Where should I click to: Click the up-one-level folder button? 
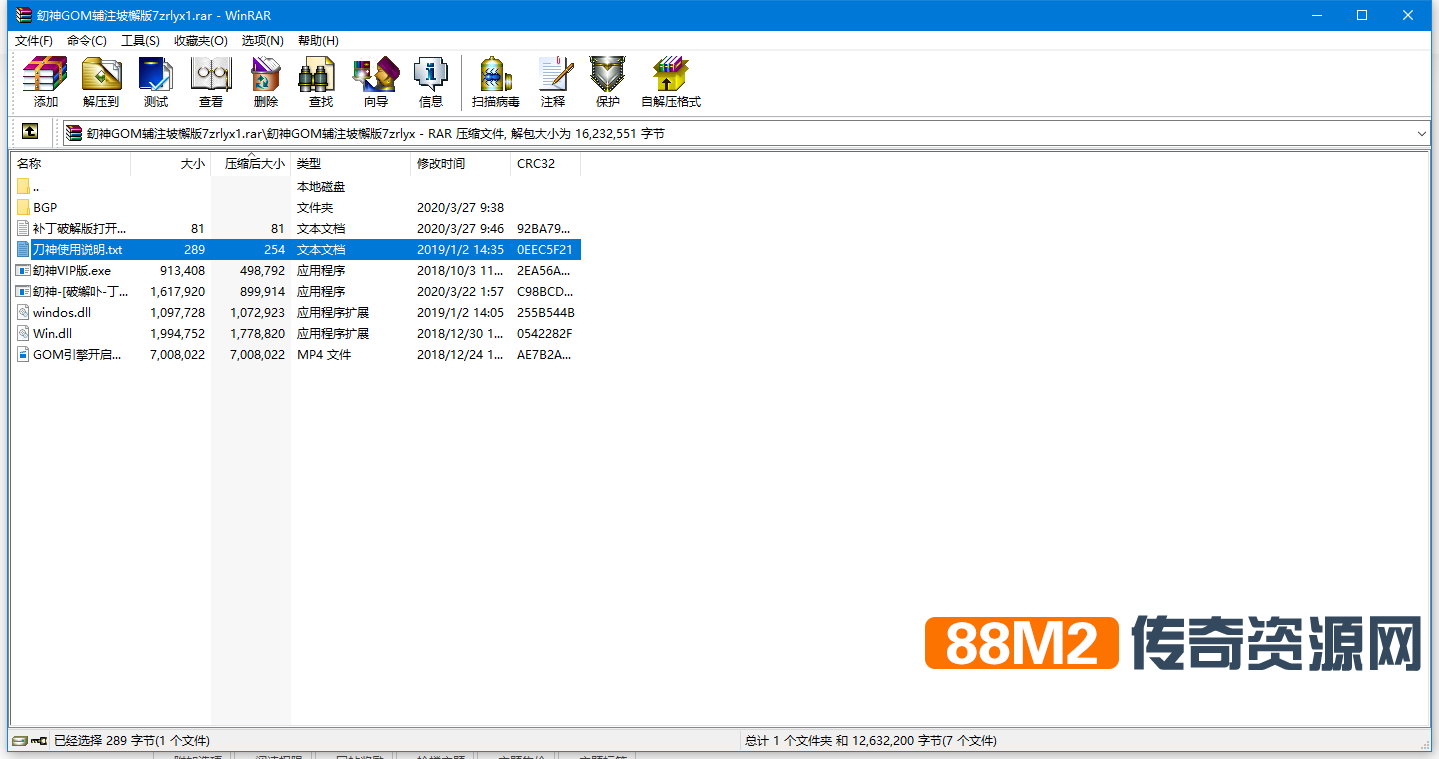[x=30, y=131]
